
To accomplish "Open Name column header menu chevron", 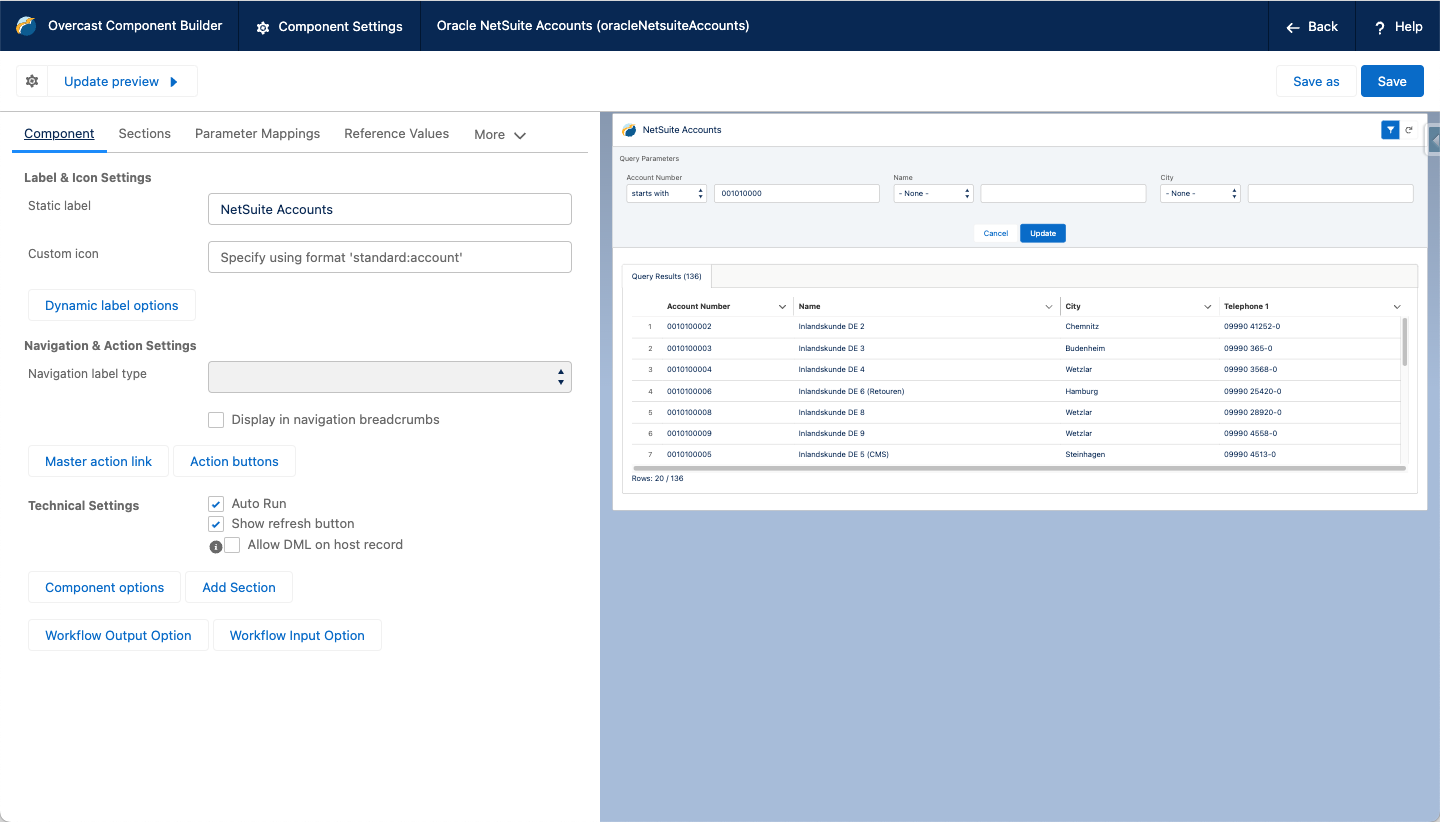I will point(1049,307).
